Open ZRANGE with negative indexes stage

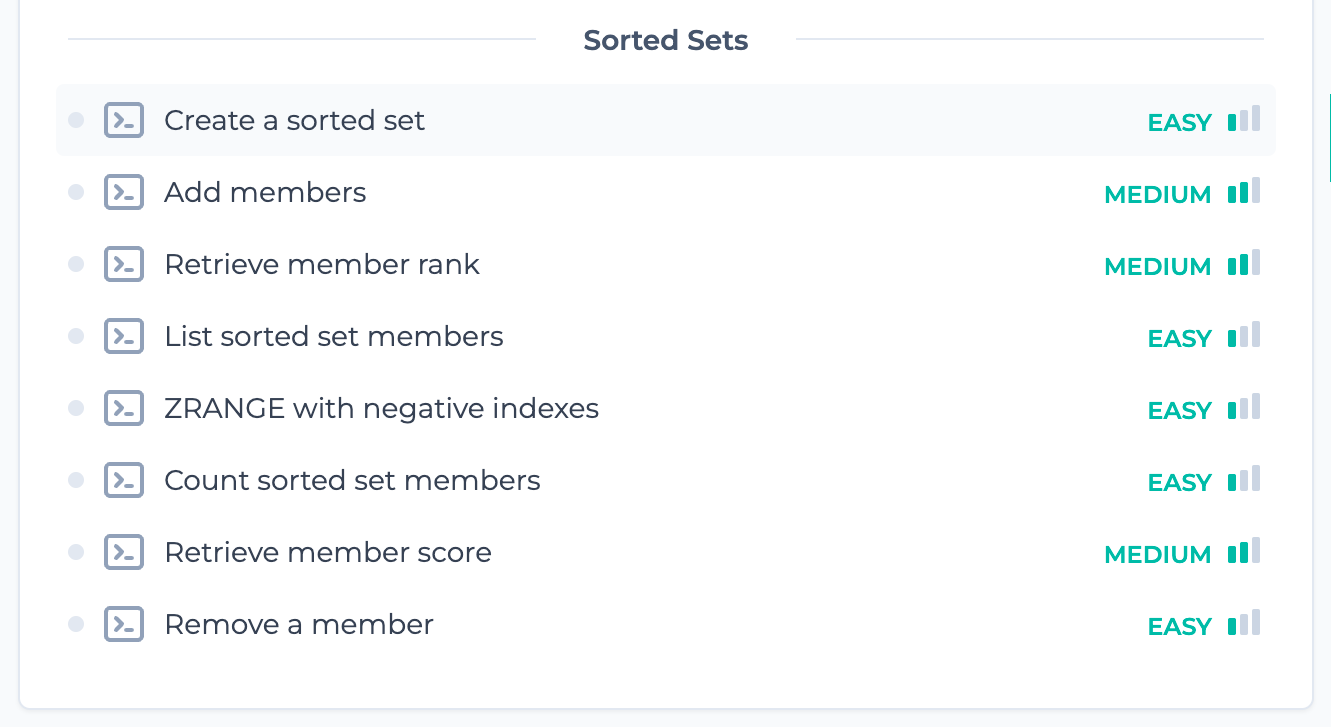pyautogui.click(x=381, y=408)
